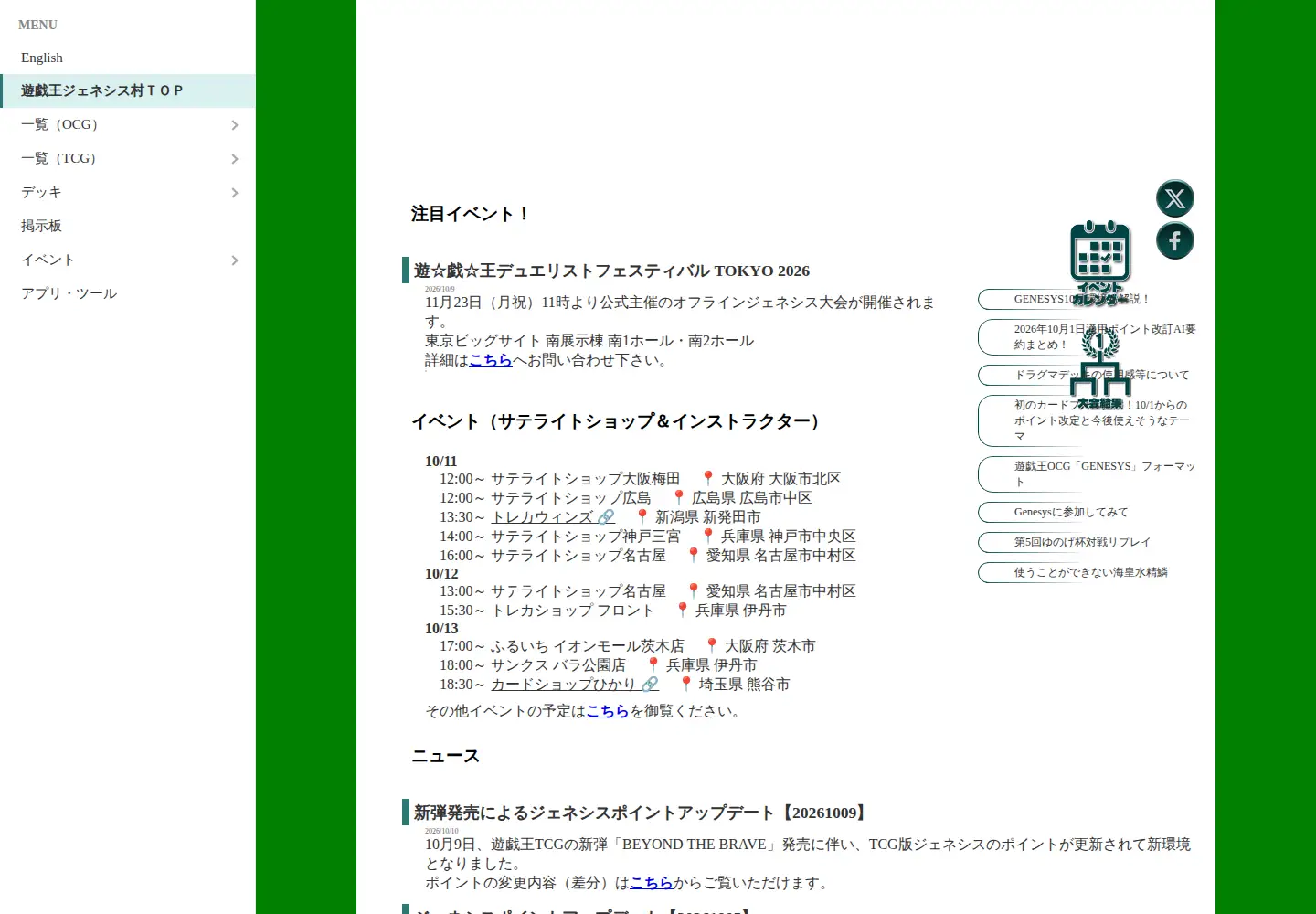This screenshot has height=914, width=1316.
Task: Select 遊戯王ジェネシス村ＴＯＰ menu item
Action: pyautogui.click(x=128, y=90)
